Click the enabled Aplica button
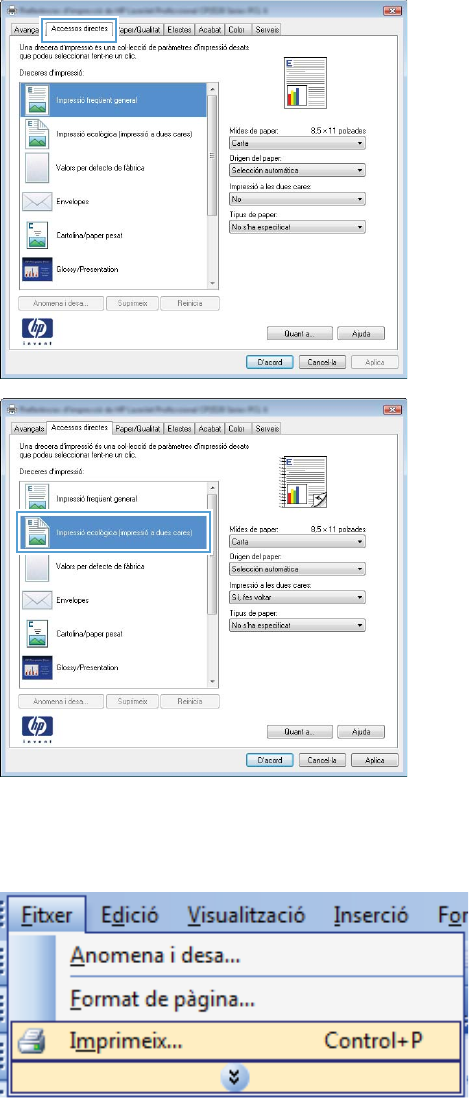Screen dimensions: 469x1104 [380, 760]
